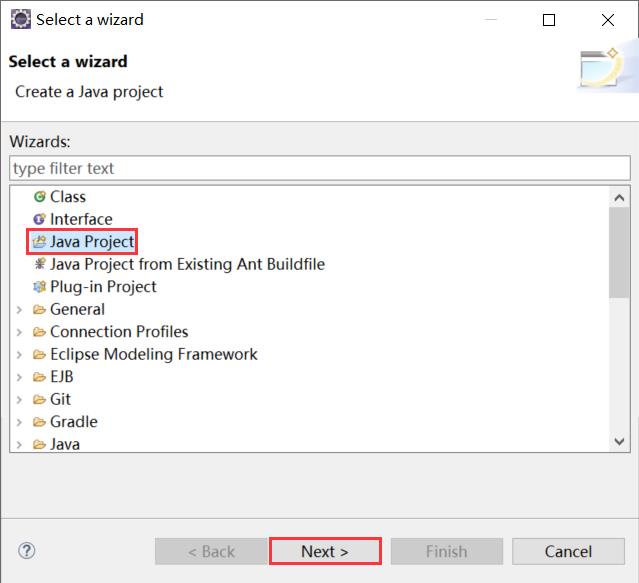Click the General folder icon
Screen dimensions: 639x583
coord(40,310)
